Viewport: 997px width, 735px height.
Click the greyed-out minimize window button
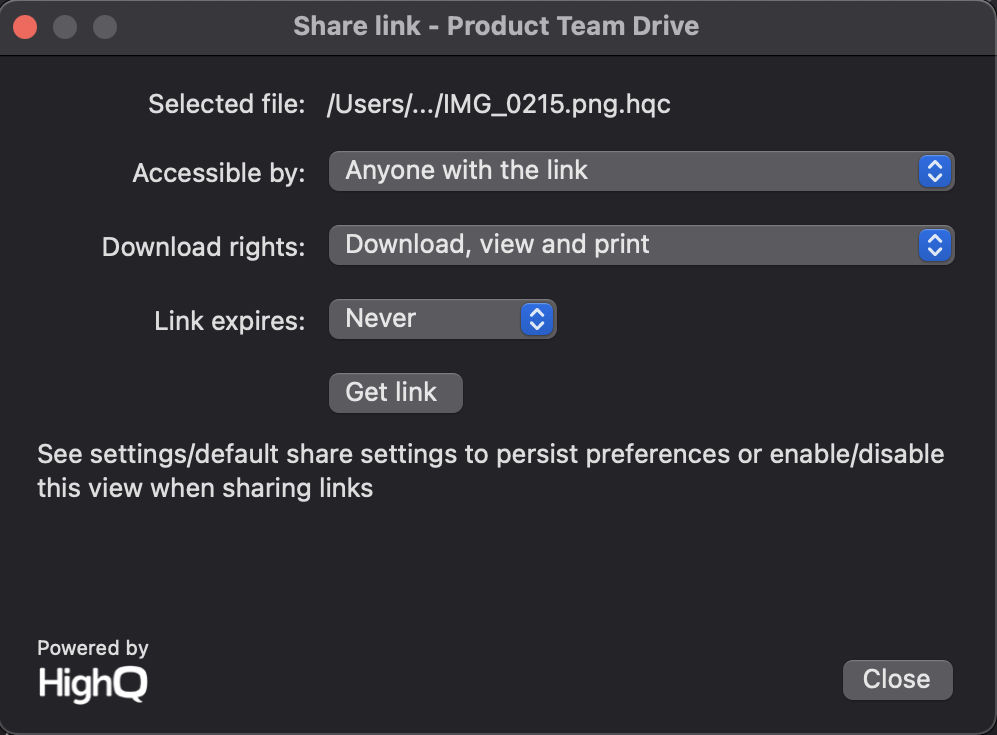(x=65, y=27)
